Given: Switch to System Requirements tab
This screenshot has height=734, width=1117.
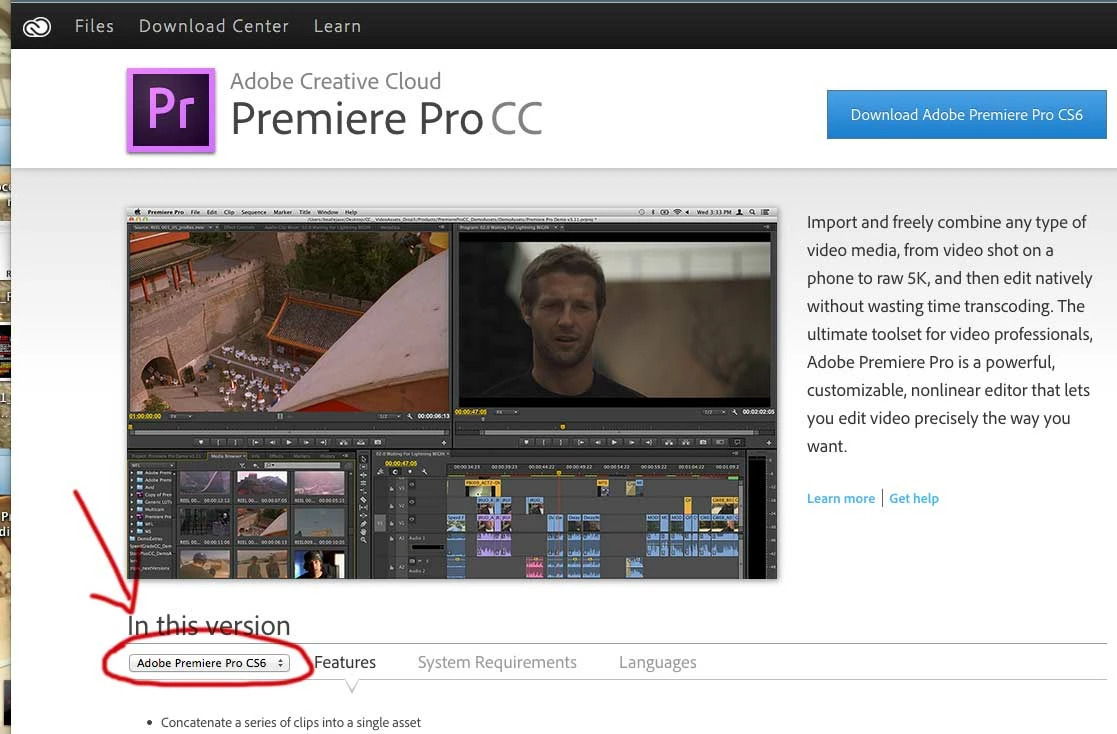Looking at the screenshot, I should pyautogui.click(x=497, y=662).
